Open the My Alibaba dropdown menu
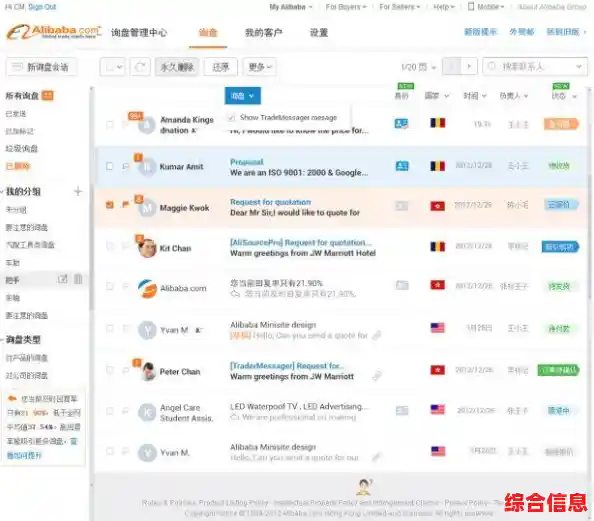The image size is (594, 521). pyautogui.click(x=291, y=7)
